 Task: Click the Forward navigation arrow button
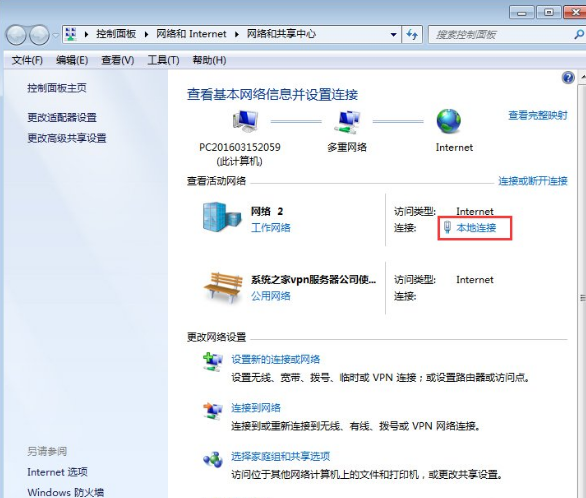(x=39, y=35)
